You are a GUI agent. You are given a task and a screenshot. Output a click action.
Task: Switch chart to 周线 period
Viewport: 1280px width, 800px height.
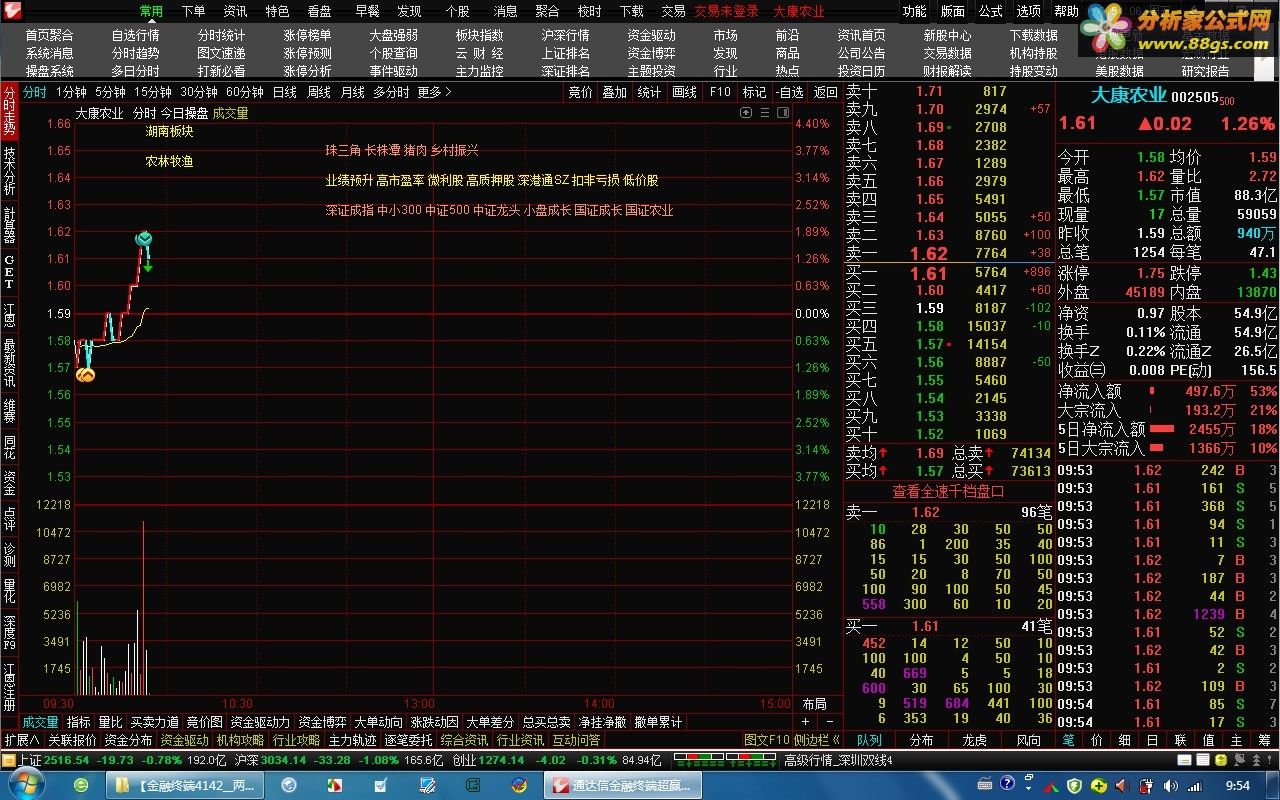tap(319, 92)
